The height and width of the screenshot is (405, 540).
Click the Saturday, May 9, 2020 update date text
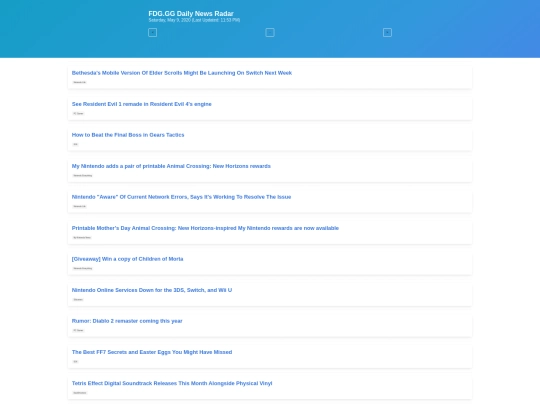(194, 20)
